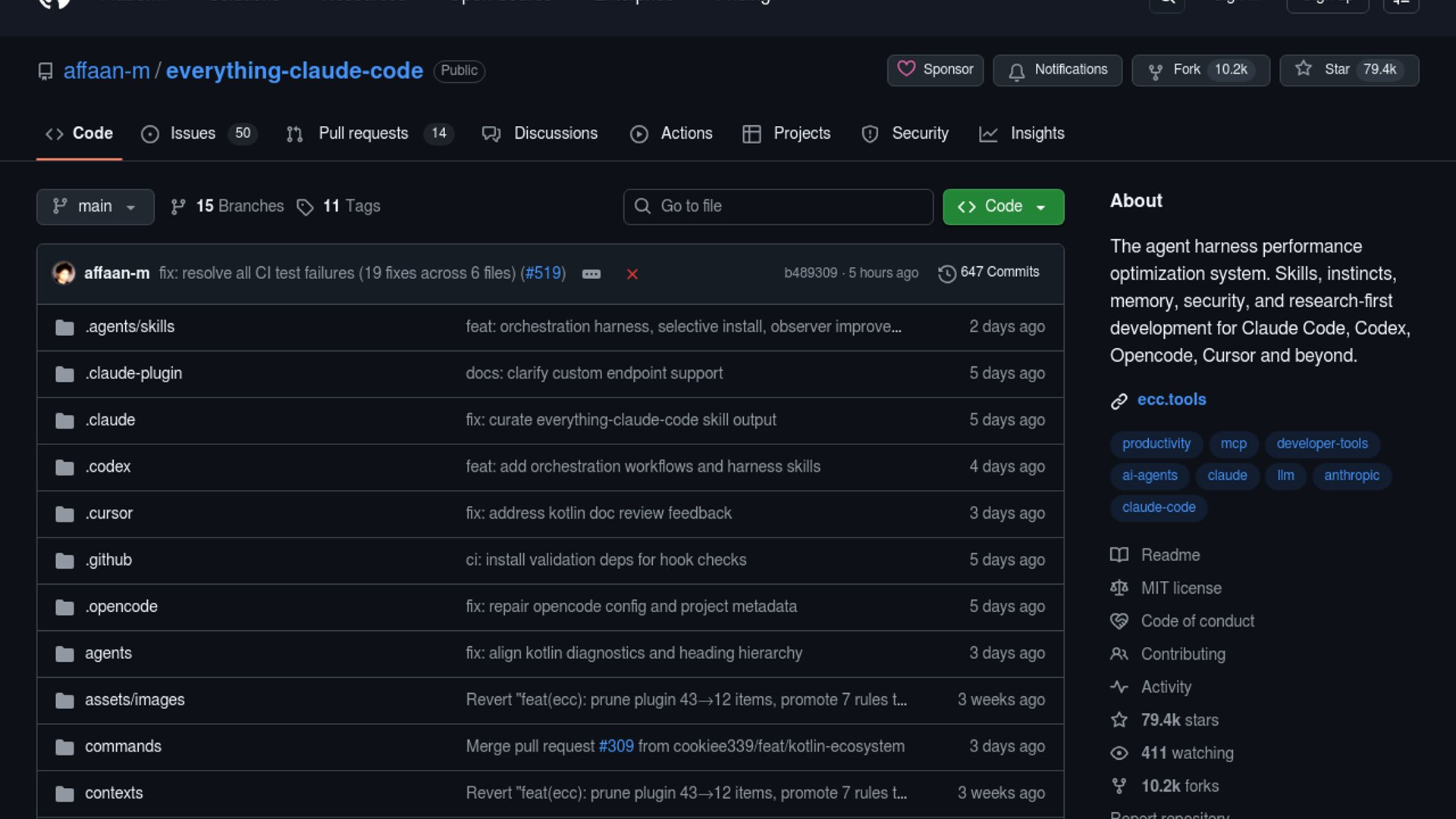Image resolution: width=1456 pixels, height=819 pixels.
Task: Click the tag icon beside 11 Tags
Action: click(x=305, y=207)
